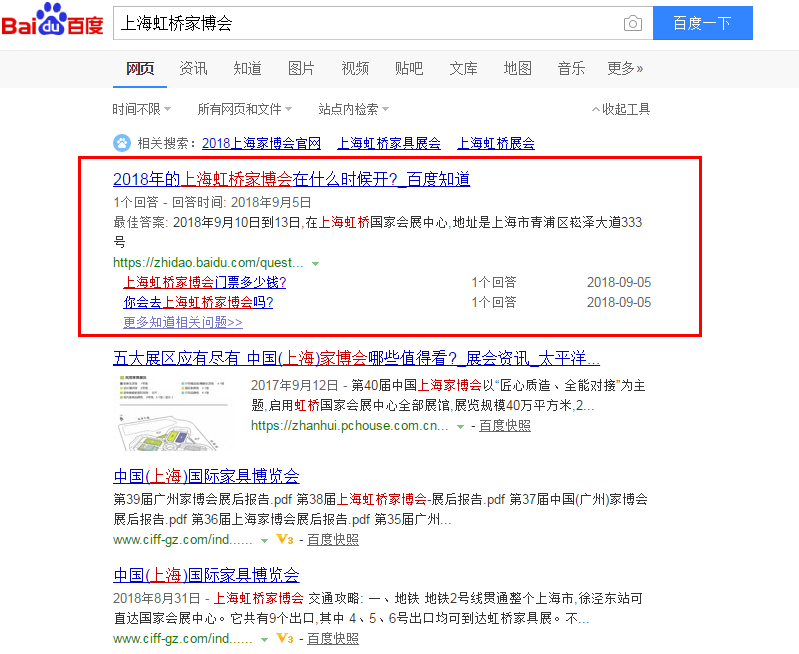Expand arrow after first www.ciff-gz.com URL
Image resolution: width=799 pixels, height=654 pixels.
tap(264, 540)
